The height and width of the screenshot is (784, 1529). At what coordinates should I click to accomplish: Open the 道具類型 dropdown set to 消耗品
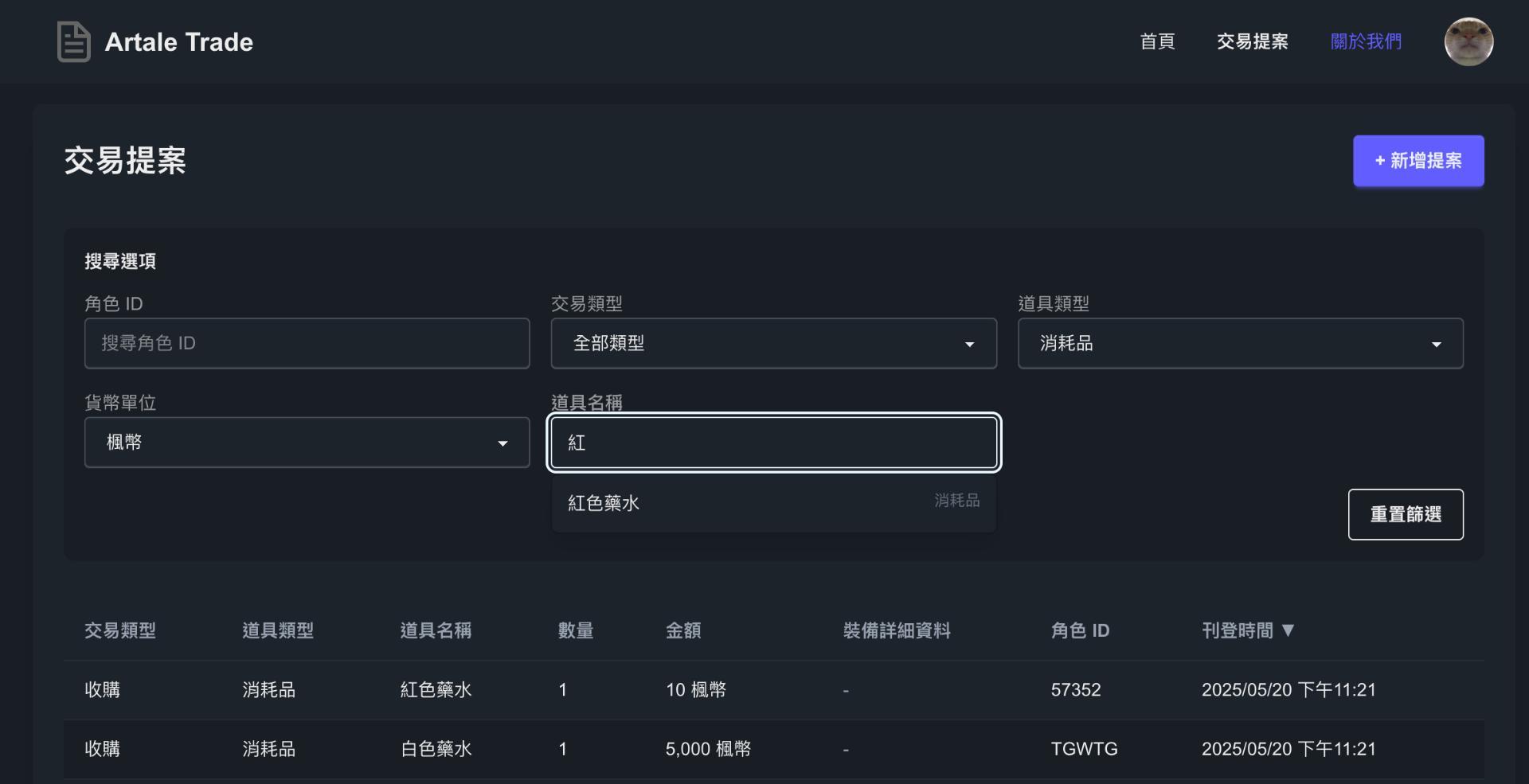click(x=1239, y=344)
